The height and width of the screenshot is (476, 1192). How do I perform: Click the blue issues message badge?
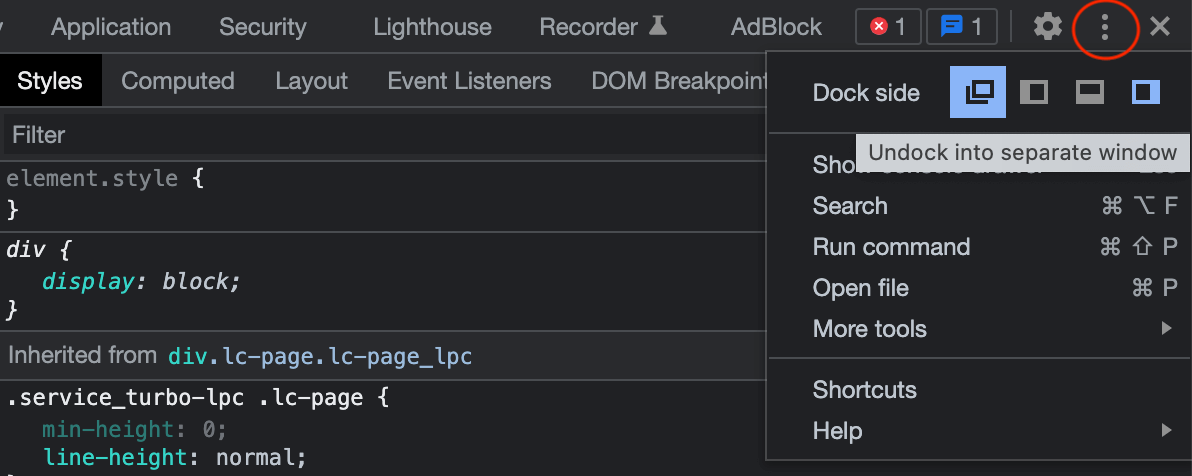pos(961,27)
